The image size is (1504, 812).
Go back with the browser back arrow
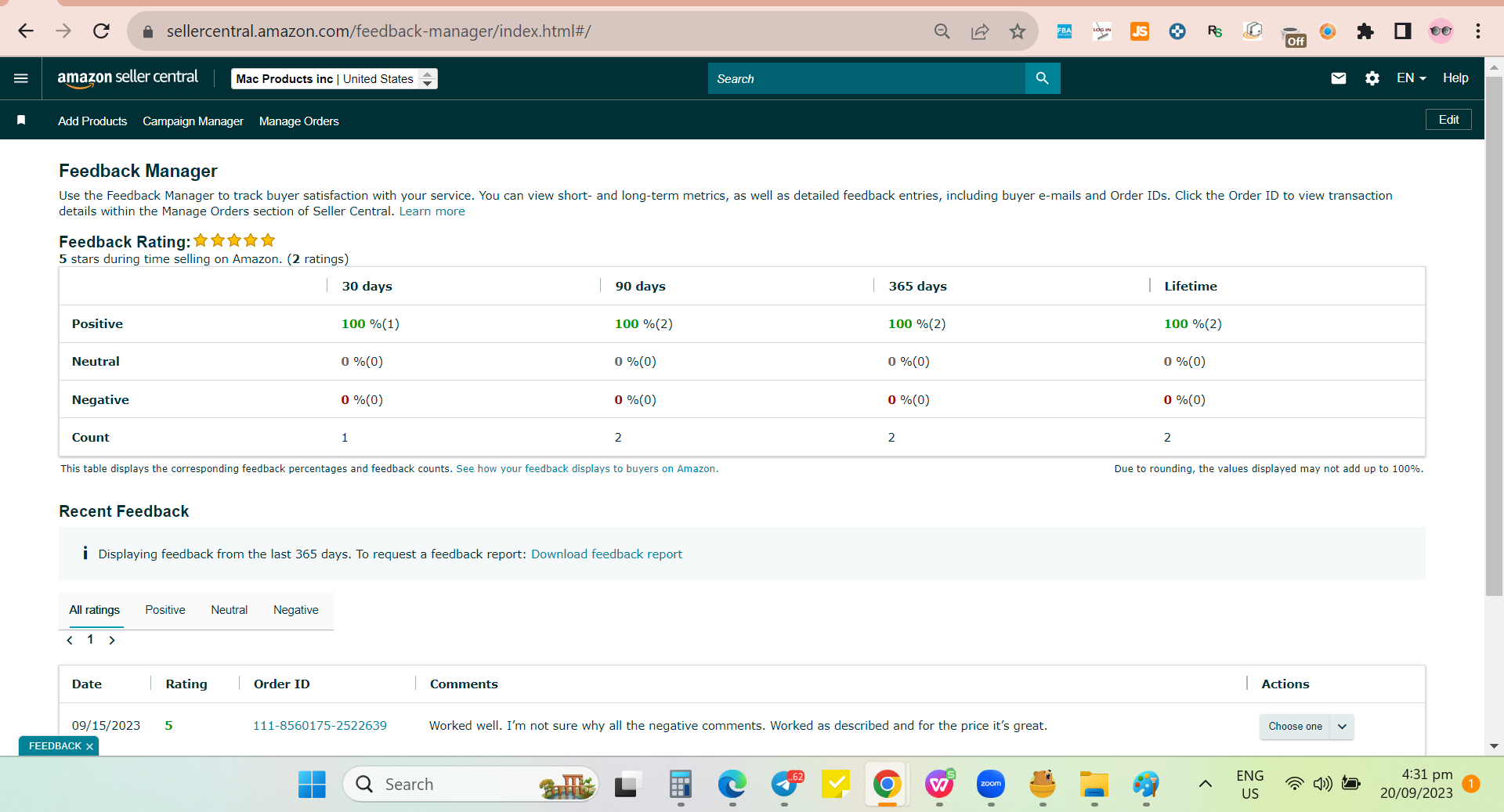point(26,31)
